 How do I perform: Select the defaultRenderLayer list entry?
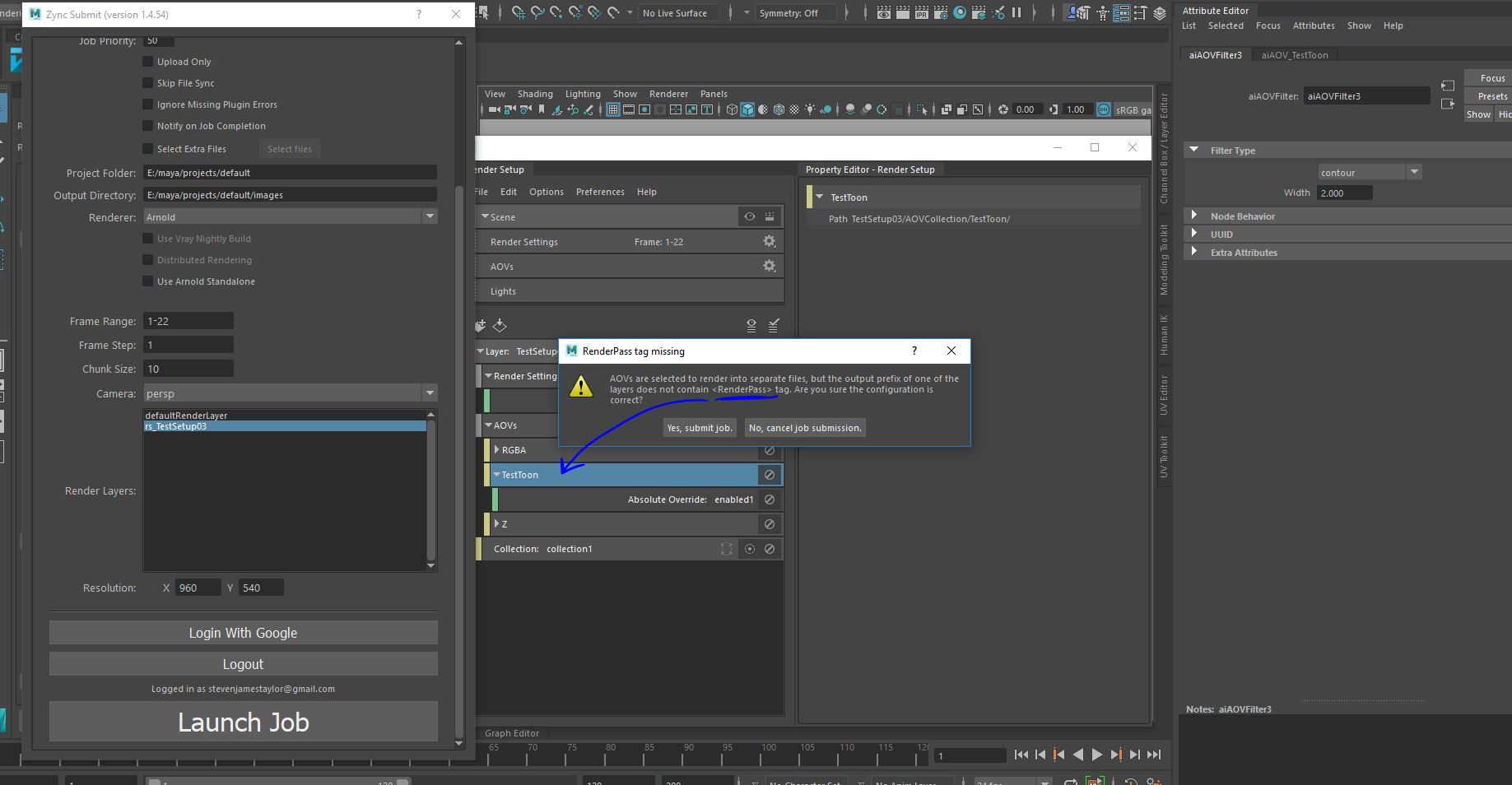point(186,416)
